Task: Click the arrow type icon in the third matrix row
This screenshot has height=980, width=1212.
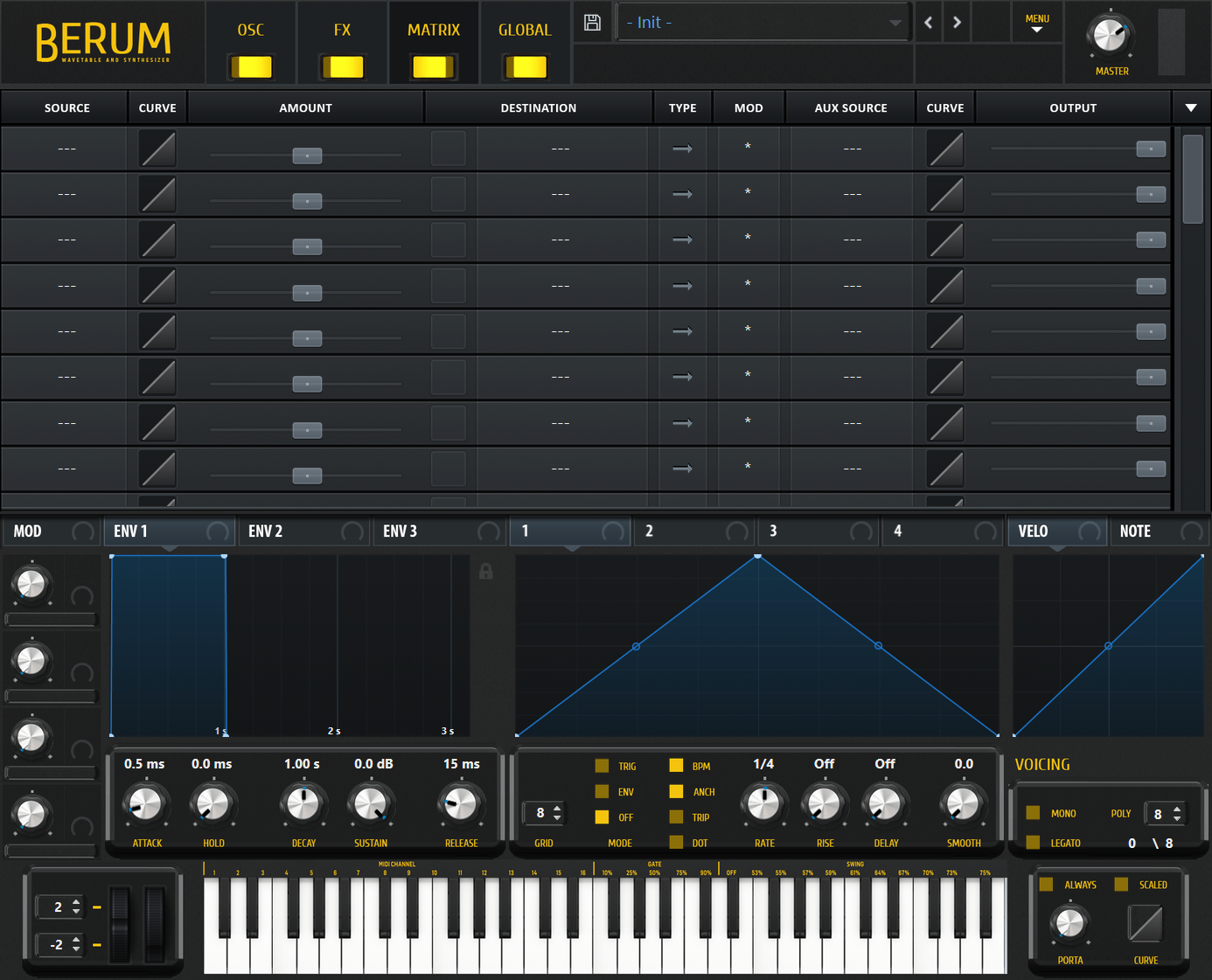Action: [682, 240]
